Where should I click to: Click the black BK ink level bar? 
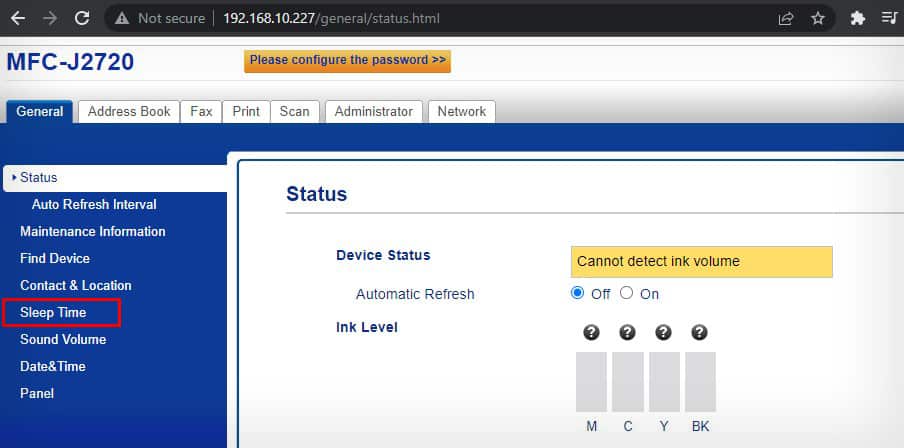[x=700, y=382]
